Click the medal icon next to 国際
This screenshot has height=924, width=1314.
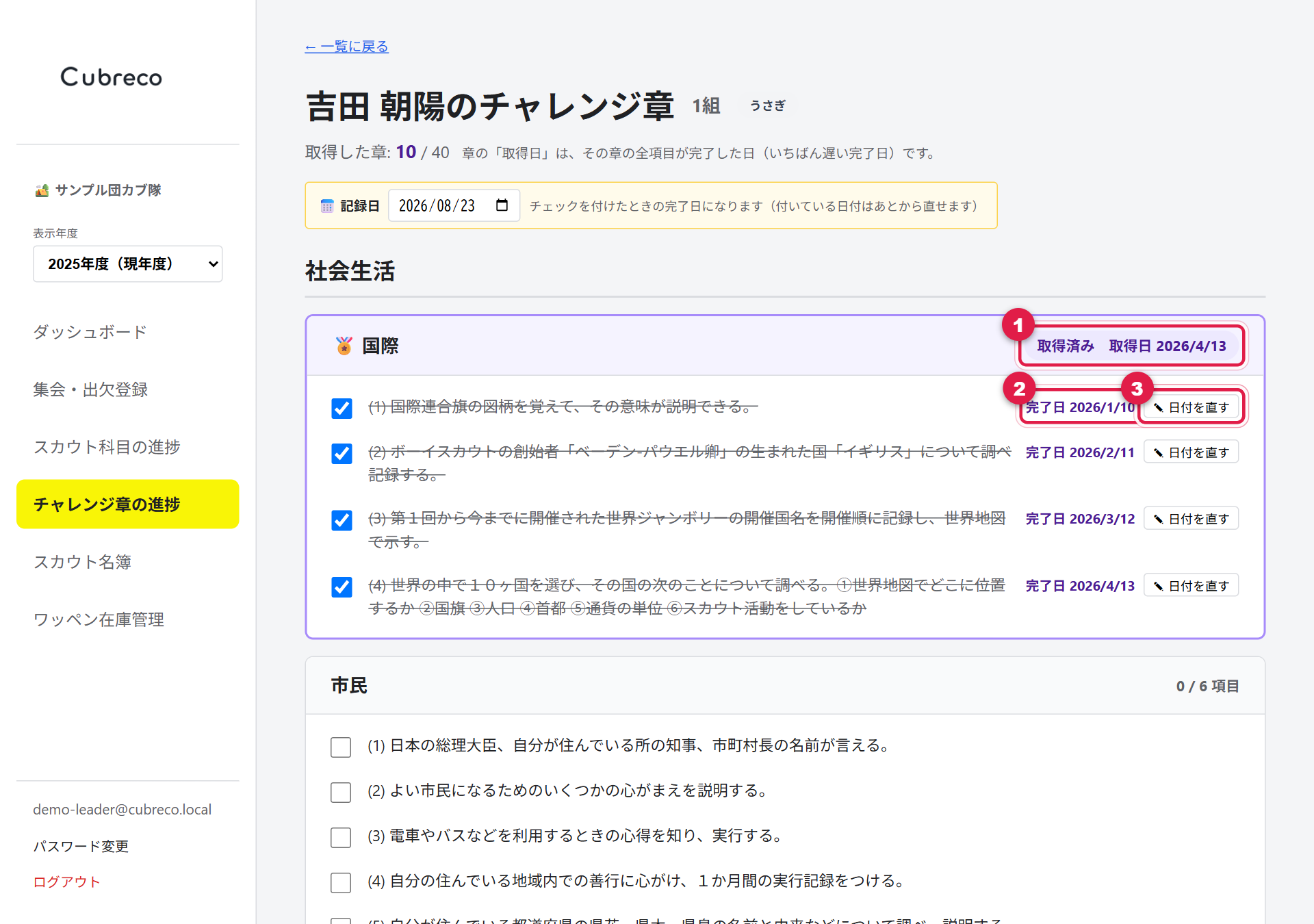click(344, 346)
